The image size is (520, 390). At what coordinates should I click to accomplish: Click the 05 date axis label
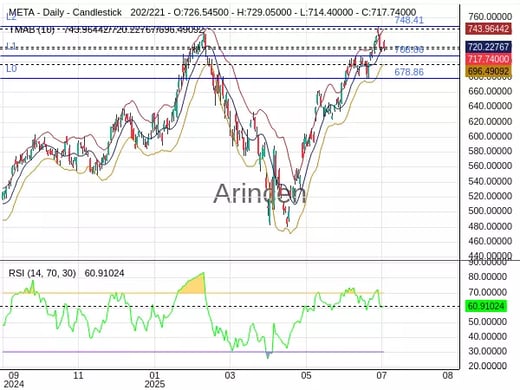pos(306,376)
